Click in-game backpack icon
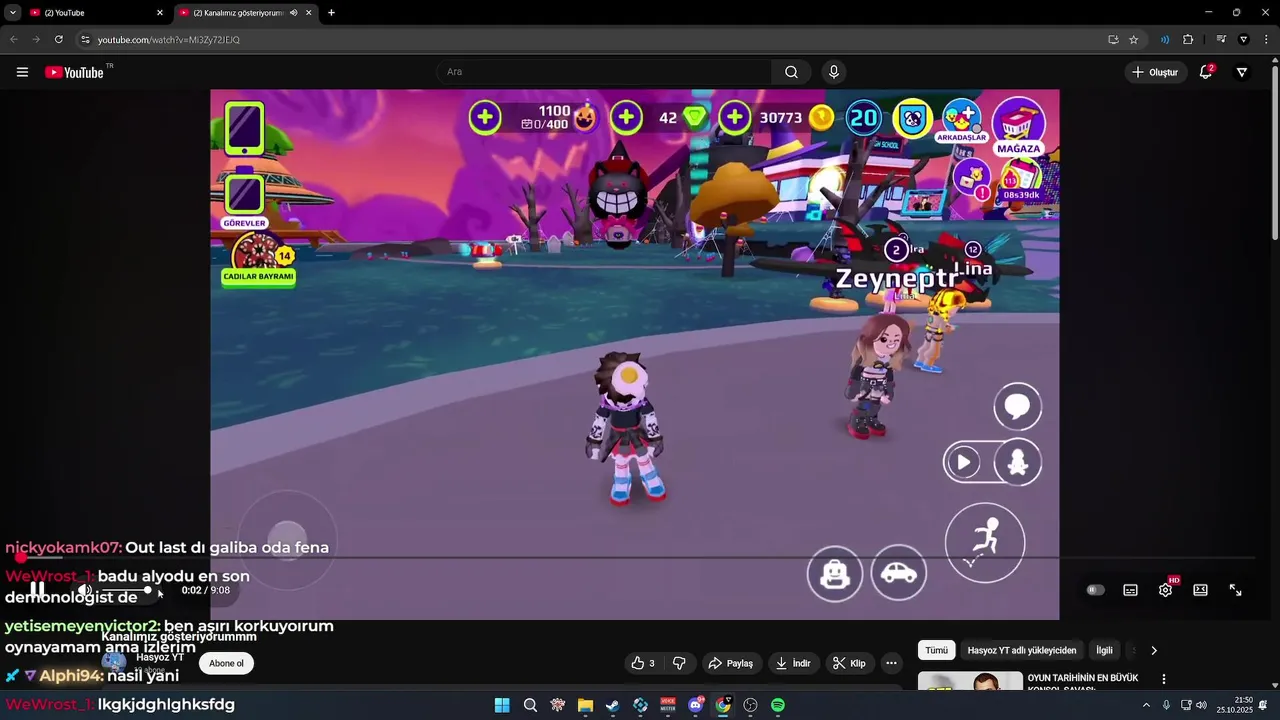Screen dimensions: 1280x720 tap(834, 573)
